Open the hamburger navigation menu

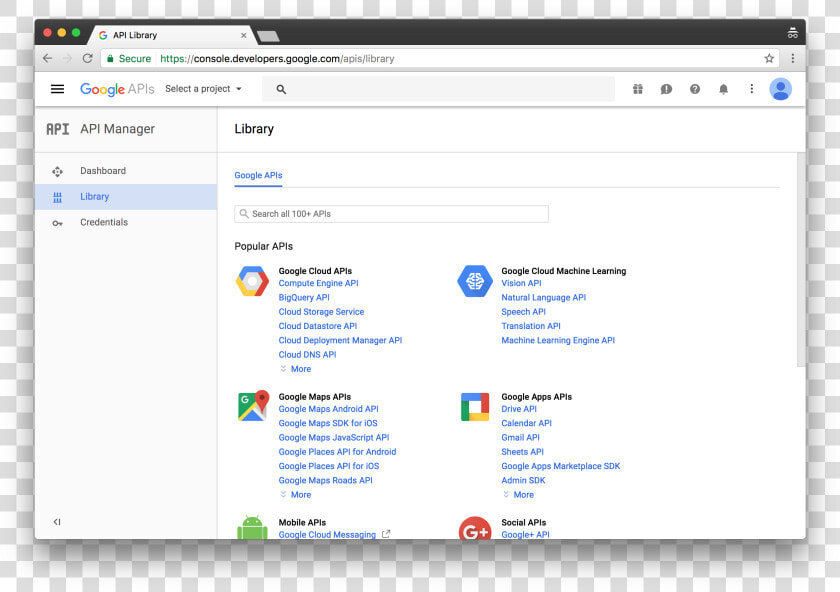click(57, 89)
